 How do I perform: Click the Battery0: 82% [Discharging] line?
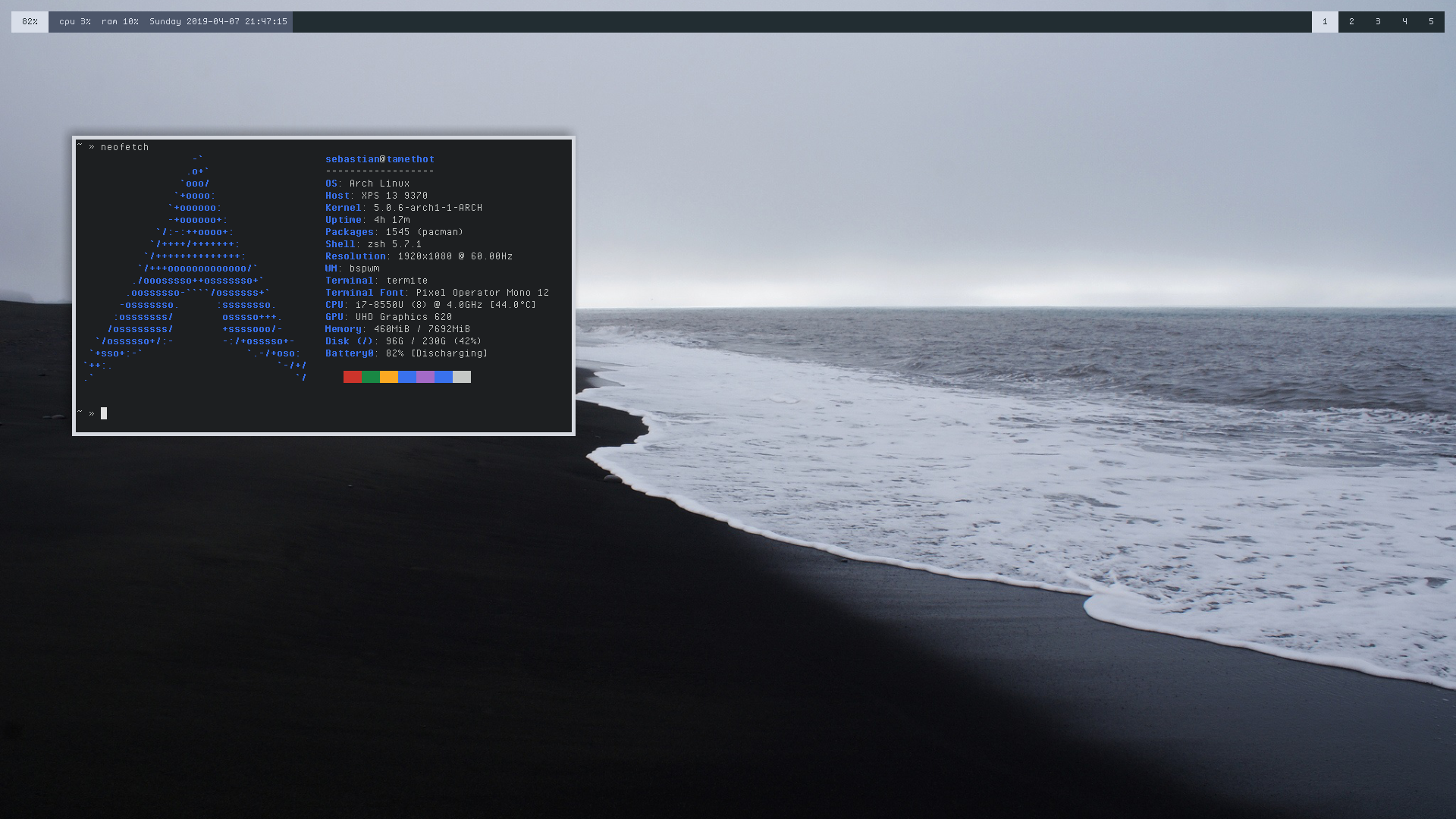pos(407,353)
